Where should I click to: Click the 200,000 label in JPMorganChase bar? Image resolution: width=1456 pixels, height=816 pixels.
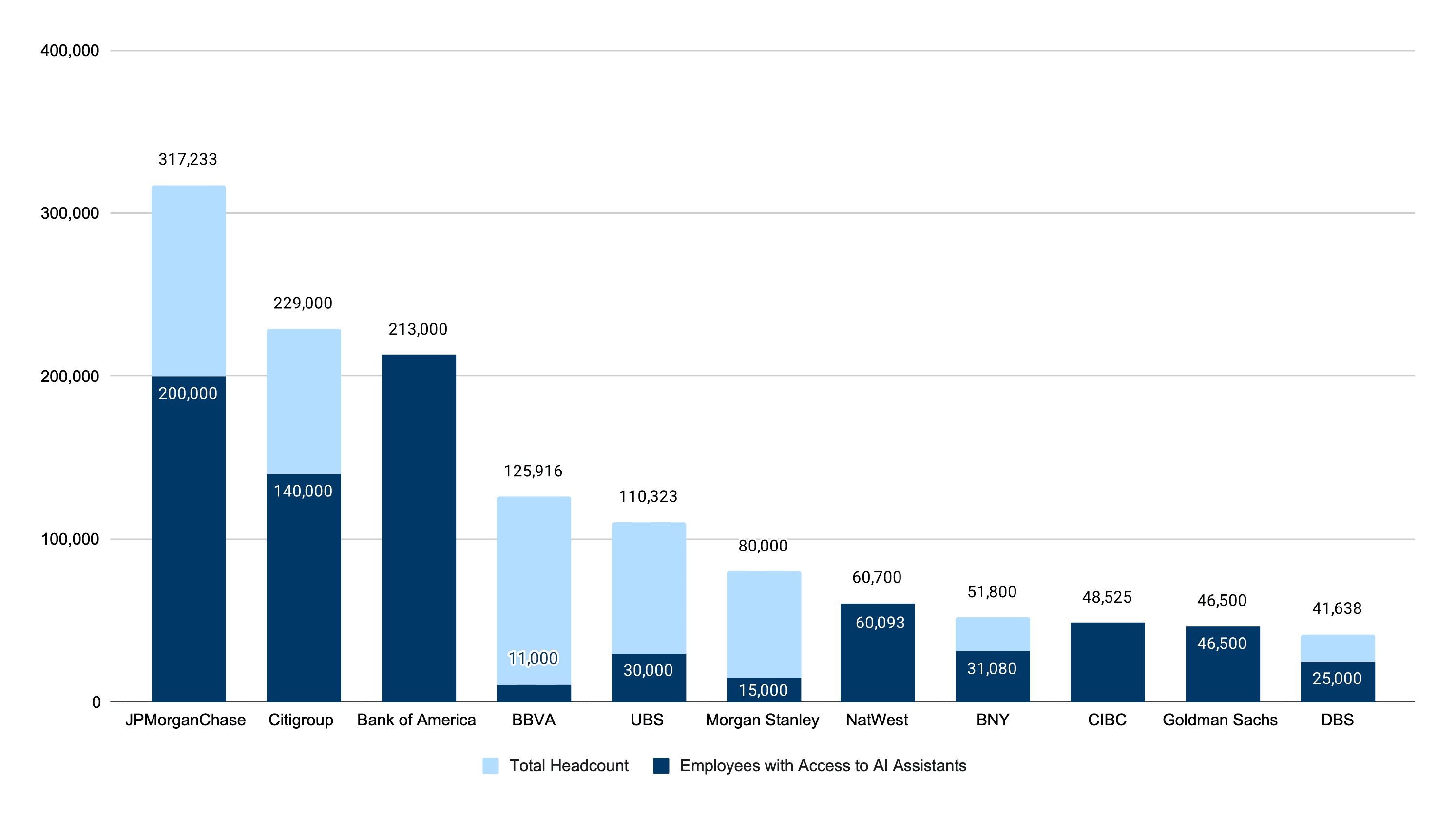(x=188, y=393)
